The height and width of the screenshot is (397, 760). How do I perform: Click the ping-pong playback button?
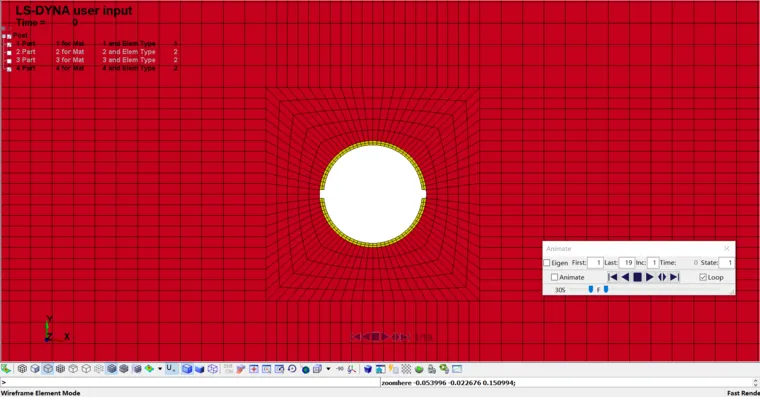[662, 277]
